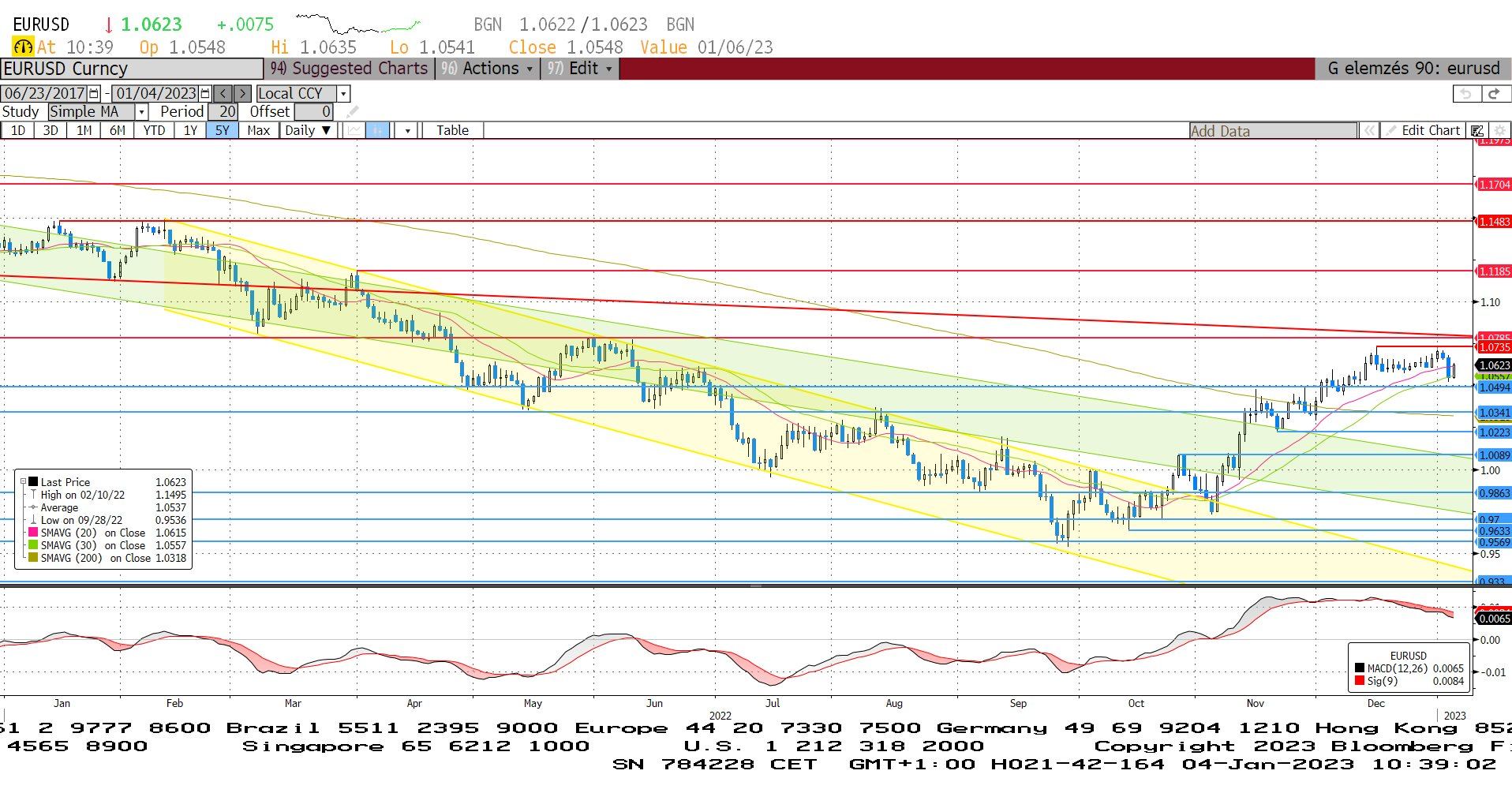Click the 0.0065 MACD value label

point(1494,619)
